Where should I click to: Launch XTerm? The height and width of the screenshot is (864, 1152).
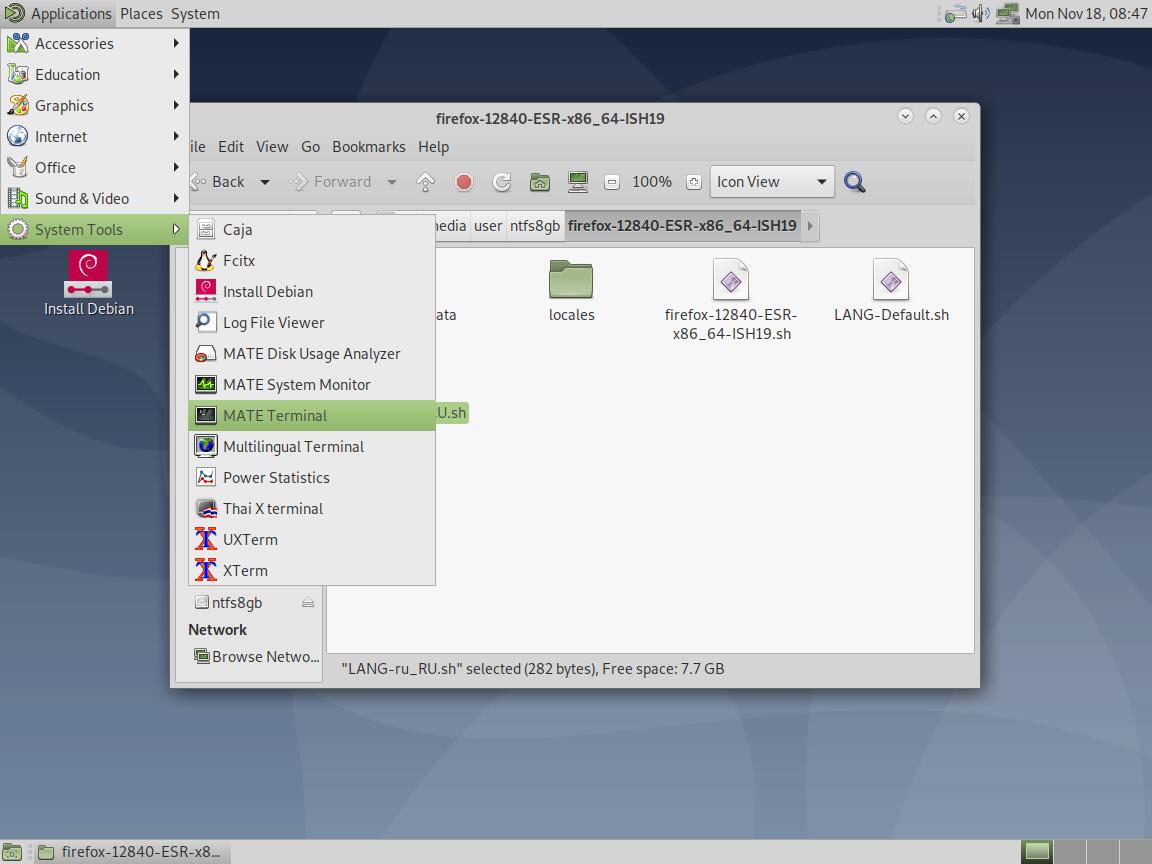[x=312, y=570]
